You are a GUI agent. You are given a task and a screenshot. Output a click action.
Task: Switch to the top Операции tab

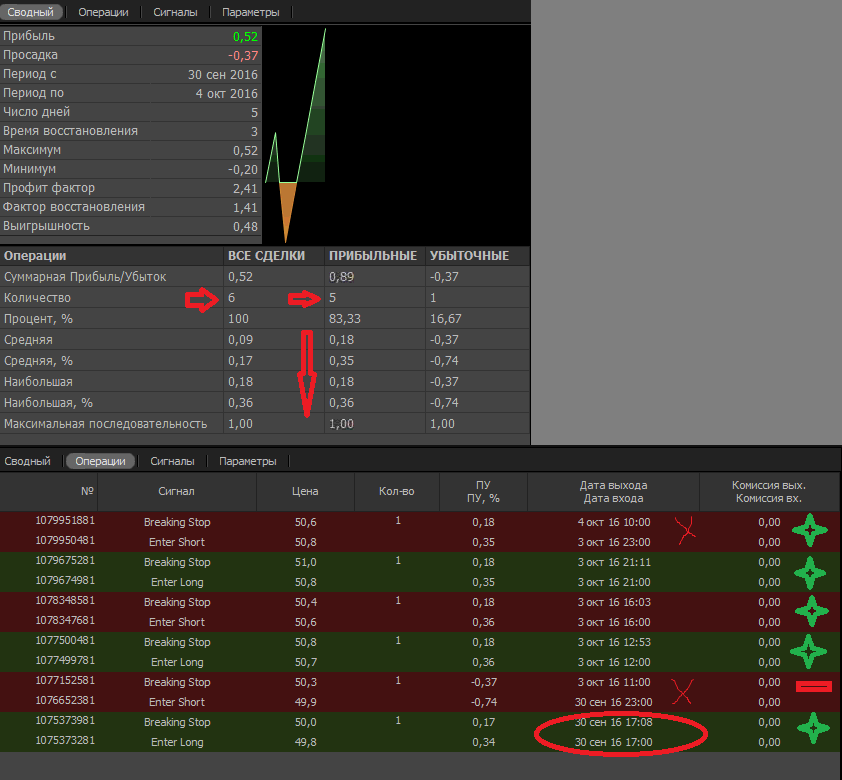(x=104, y=12)
